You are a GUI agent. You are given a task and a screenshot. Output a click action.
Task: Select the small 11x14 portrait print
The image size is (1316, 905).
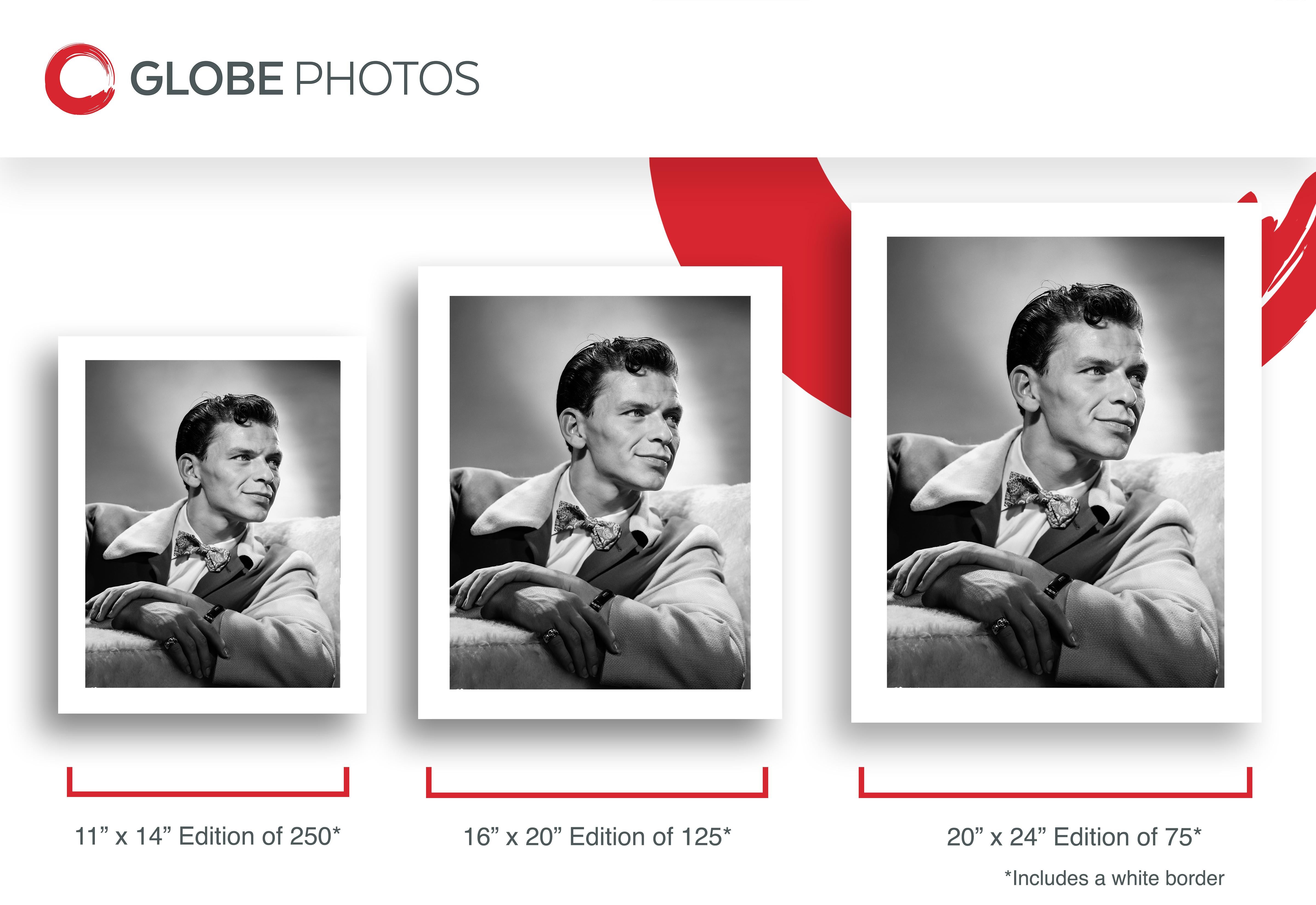(x=212, y=525)
